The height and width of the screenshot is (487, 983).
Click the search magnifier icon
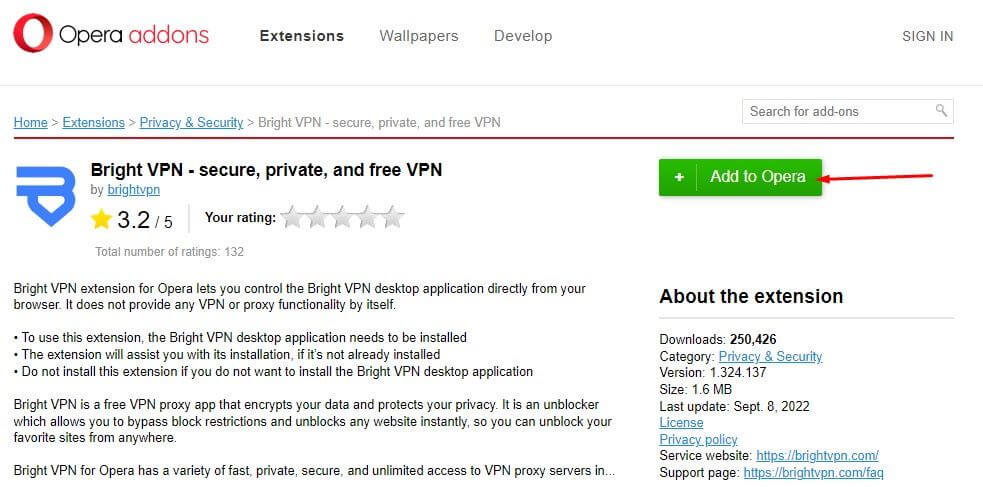click(941, 111)
